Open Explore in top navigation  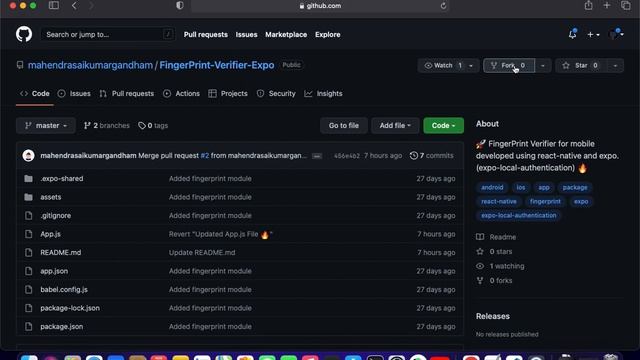[328, 34]
